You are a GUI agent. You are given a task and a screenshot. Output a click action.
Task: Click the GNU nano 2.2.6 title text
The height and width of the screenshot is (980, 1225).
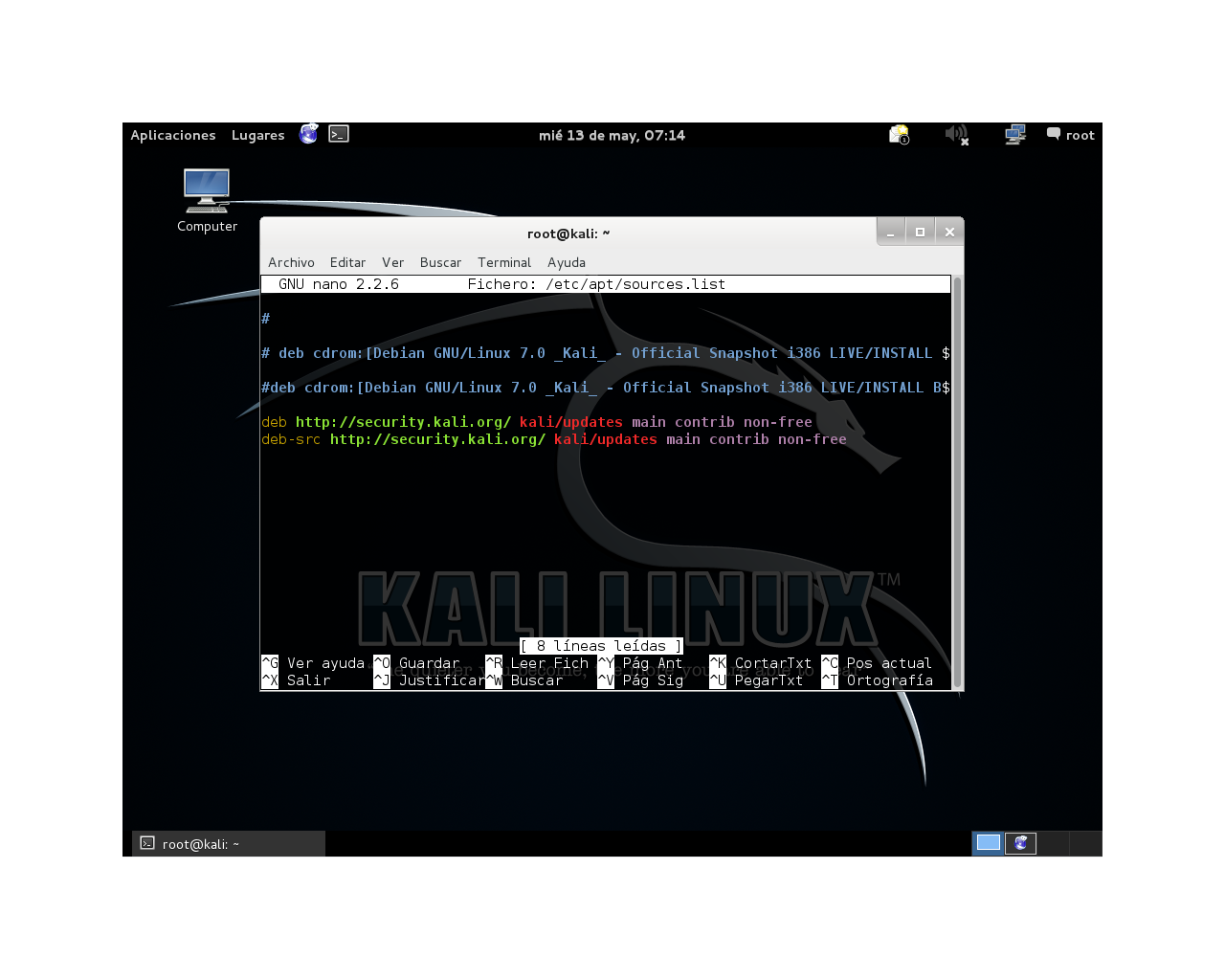(339, 284)
